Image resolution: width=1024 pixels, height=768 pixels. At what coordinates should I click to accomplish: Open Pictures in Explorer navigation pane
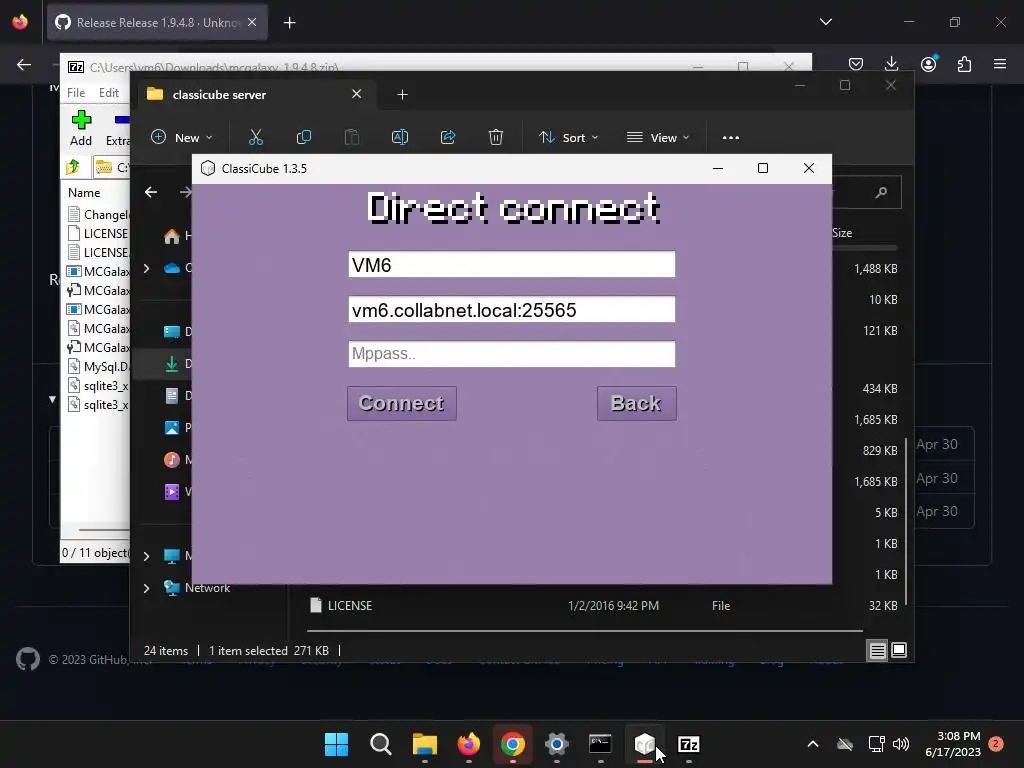pyautogui.click(x=177, y=428)
